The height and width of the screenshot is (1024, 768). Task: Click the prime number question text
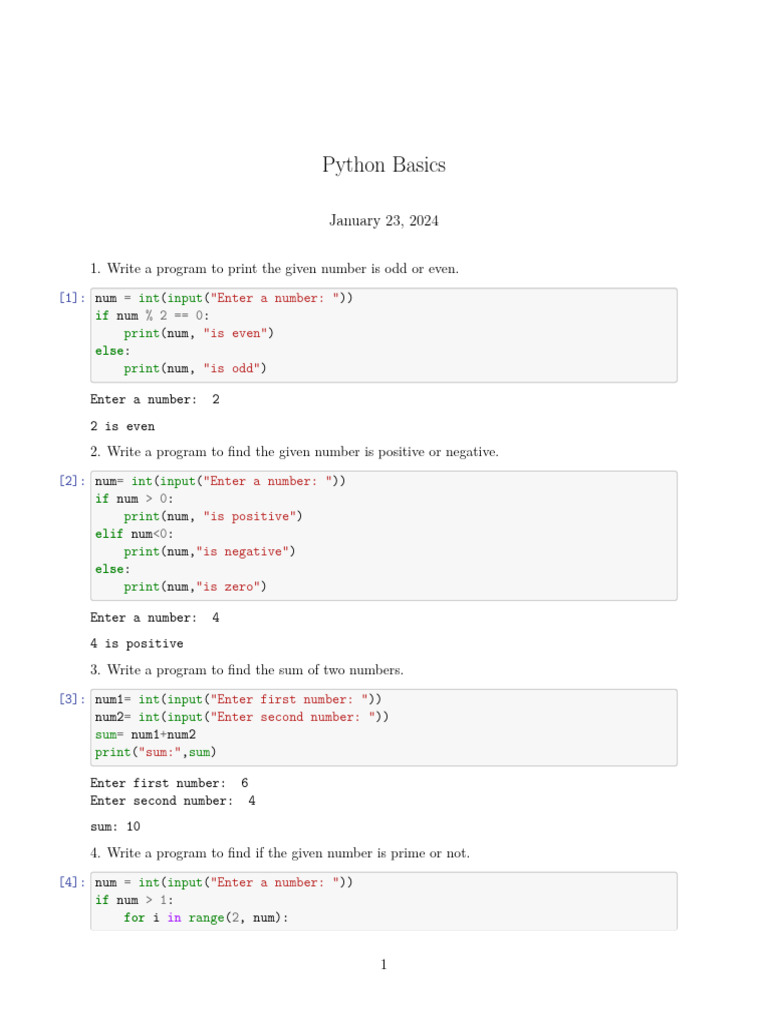coord(280,853)
